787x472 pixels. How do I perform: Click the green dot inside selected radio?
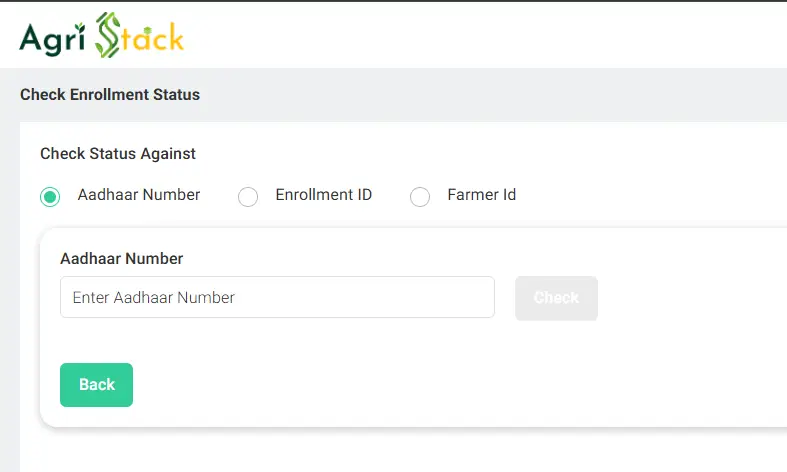click(x=50, y=197)
